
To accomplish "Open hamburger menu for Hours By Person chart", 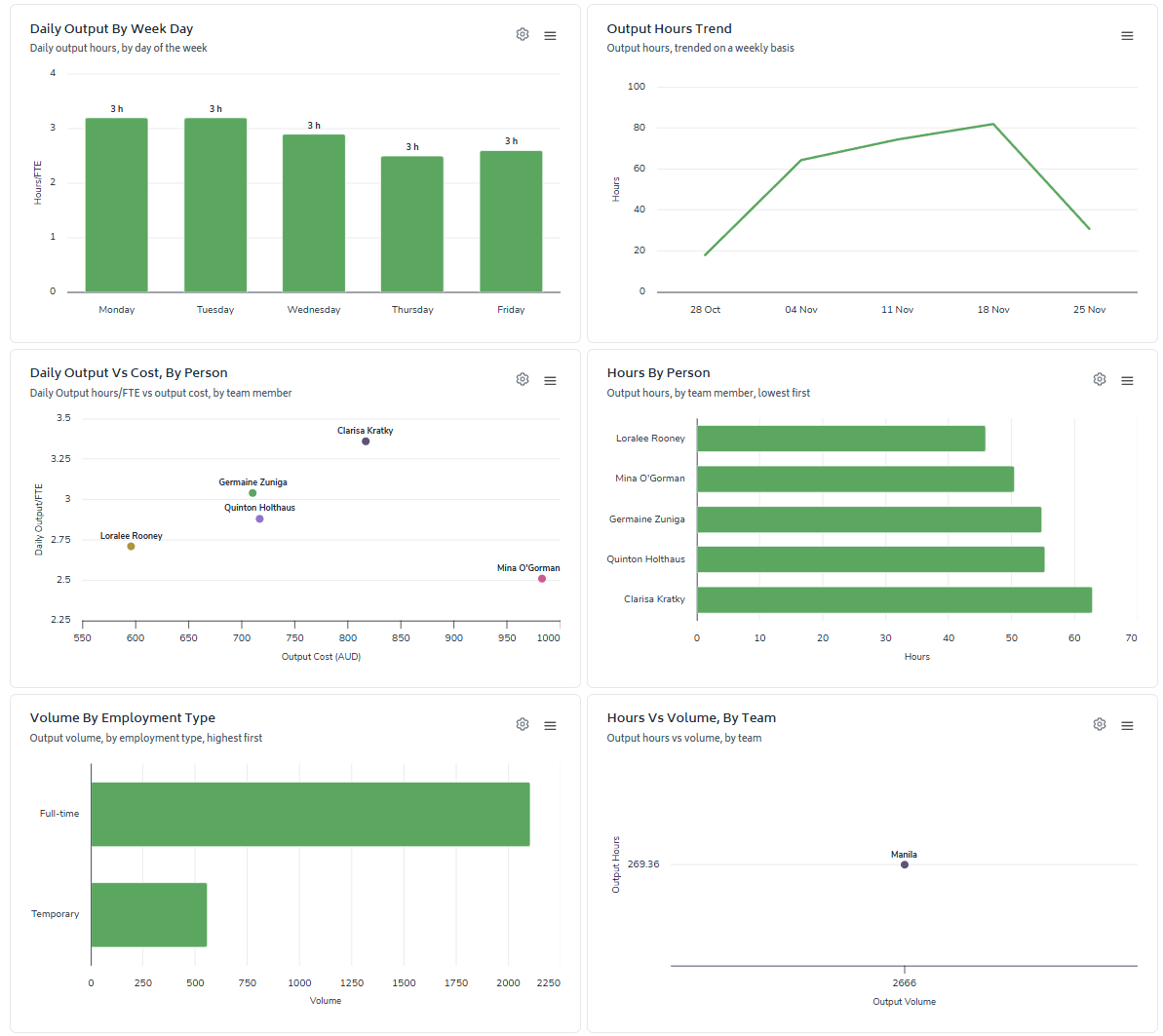I will point(1127,380).
